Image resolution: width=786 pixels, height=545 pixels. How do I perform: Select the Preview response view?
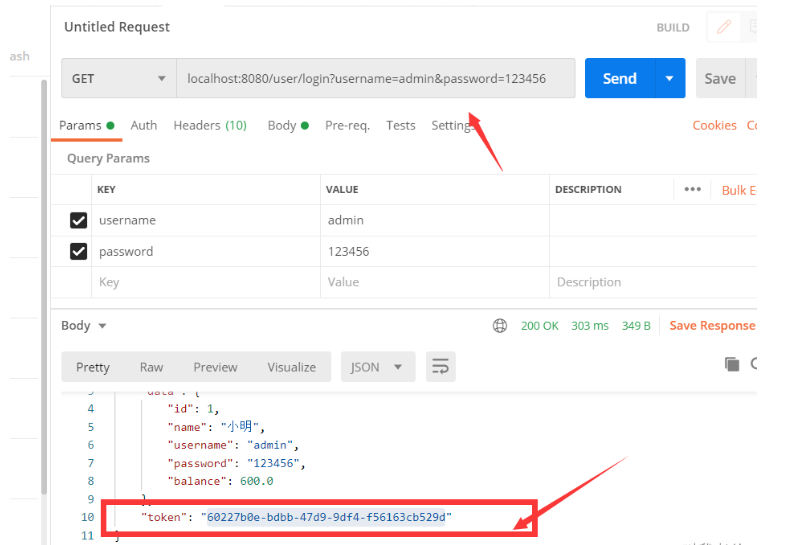click(216, 367)
